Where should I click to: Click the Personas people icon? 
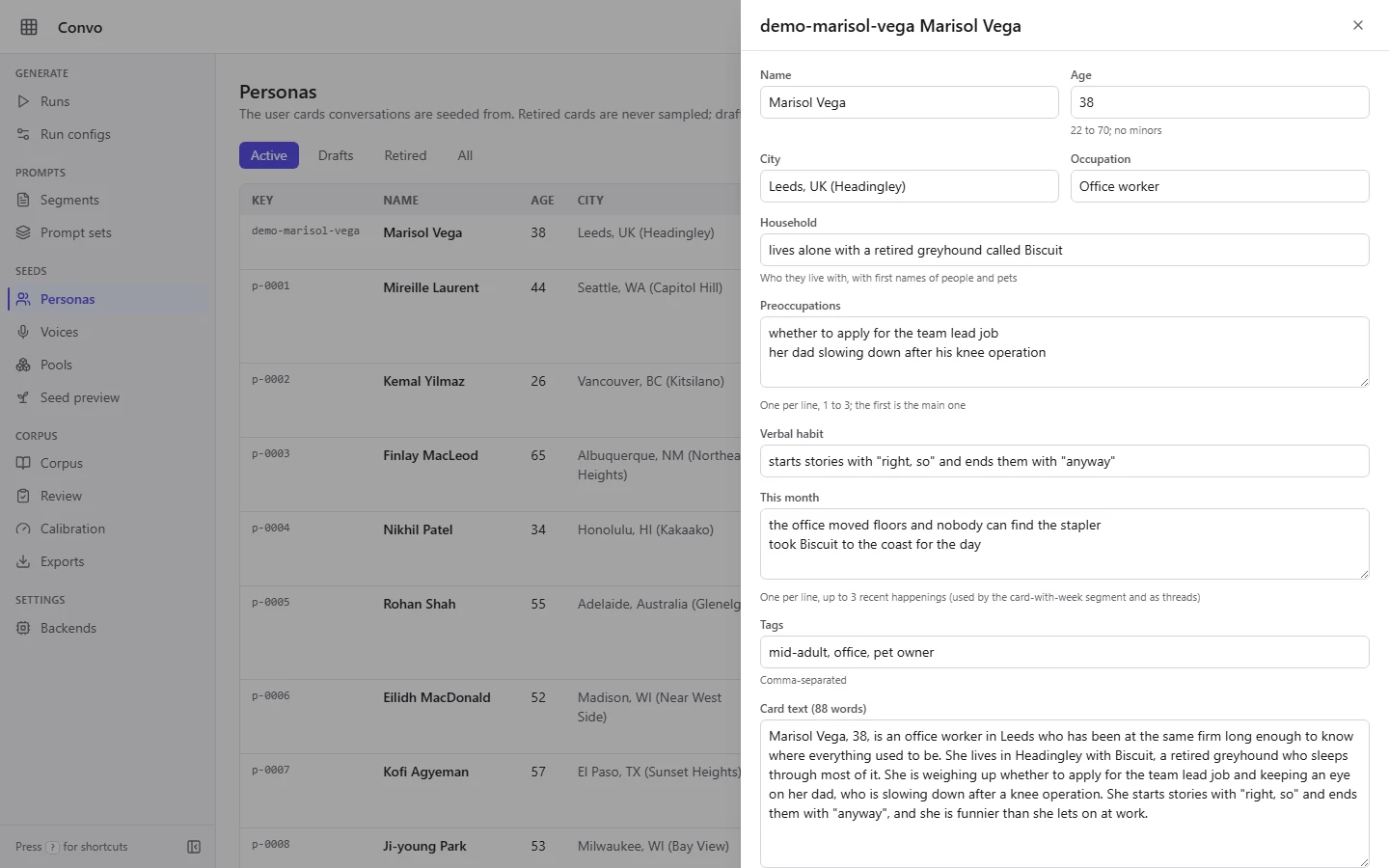coord(23,299)
